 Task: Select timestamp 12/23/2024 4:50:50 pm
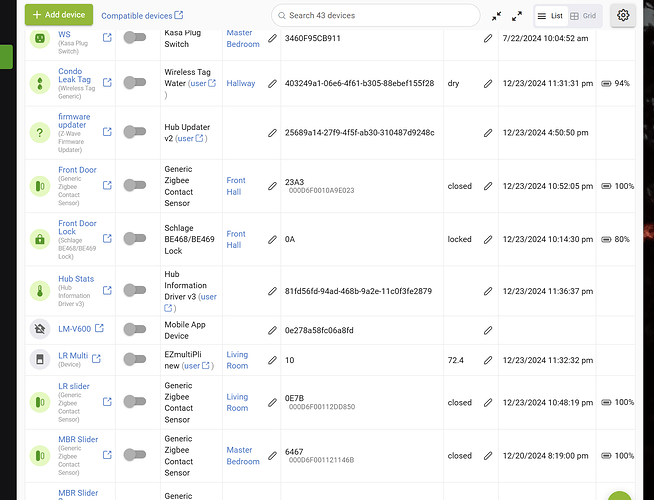(546, 133)
